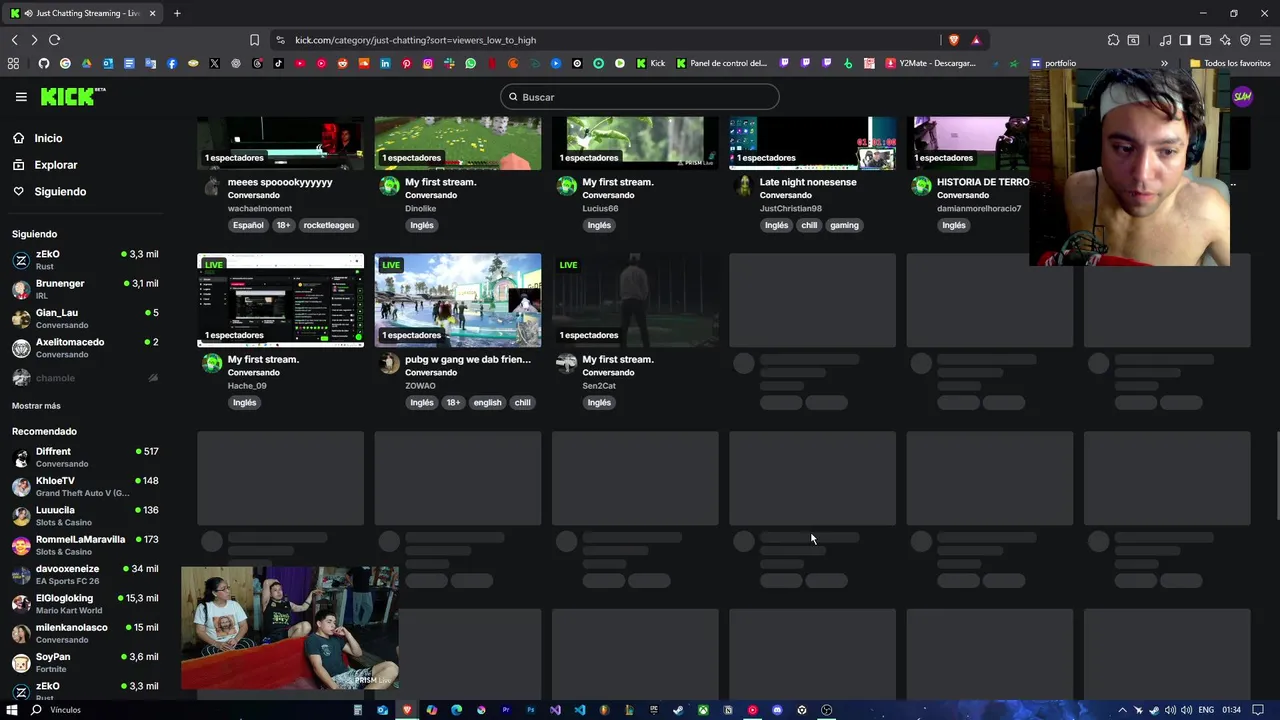Go back with the browser back arrow
The image size is (1280, 720).
tap(14, 40)
